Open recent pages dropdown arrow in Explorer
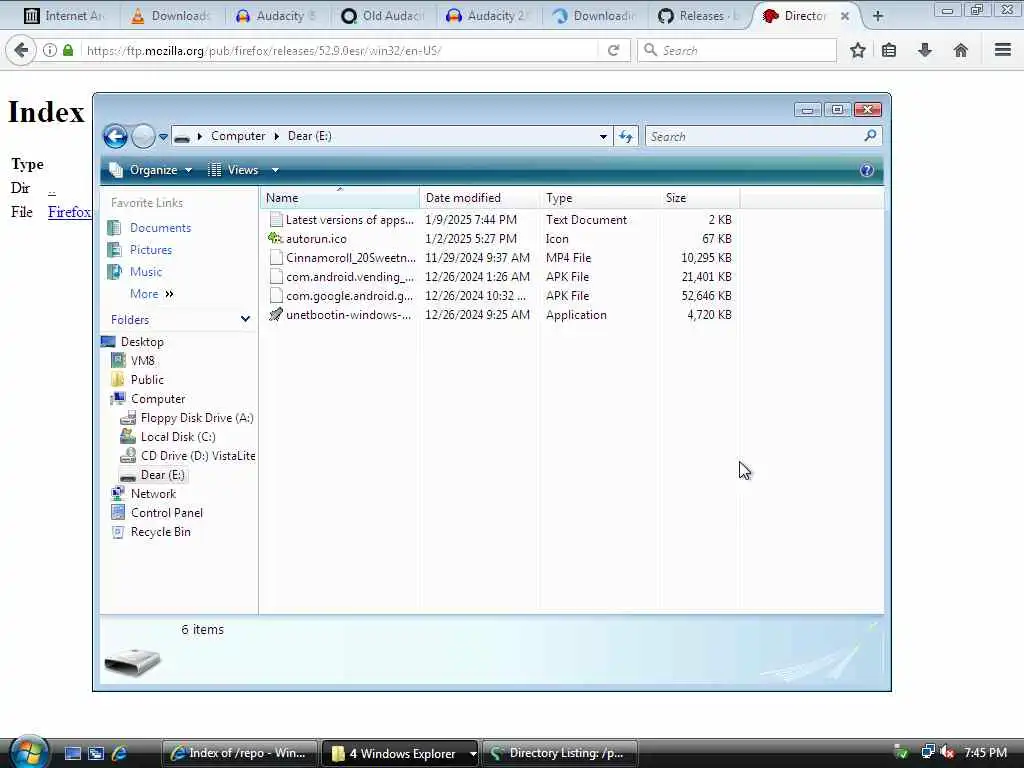This screenshot has height=768, width=1024. pos(163,136)
